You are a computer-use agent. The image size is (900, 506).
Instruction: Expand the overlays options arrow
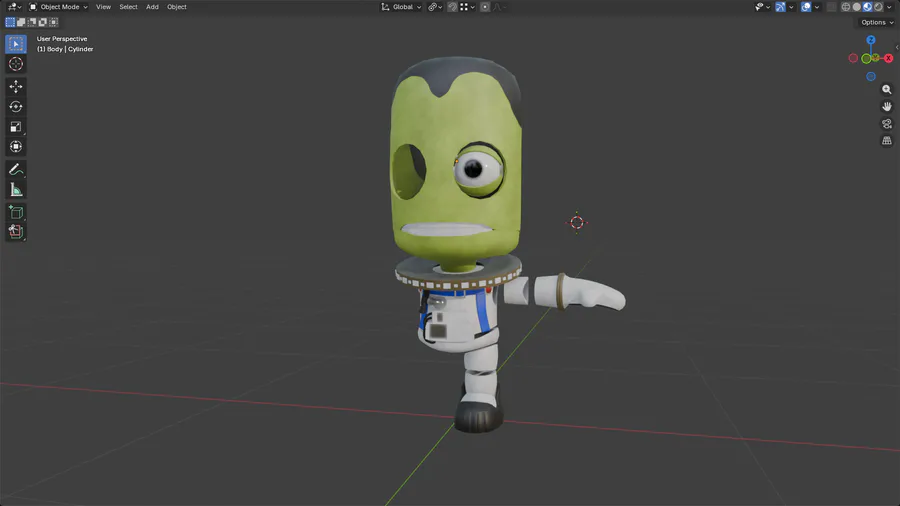tap(817, 7)
